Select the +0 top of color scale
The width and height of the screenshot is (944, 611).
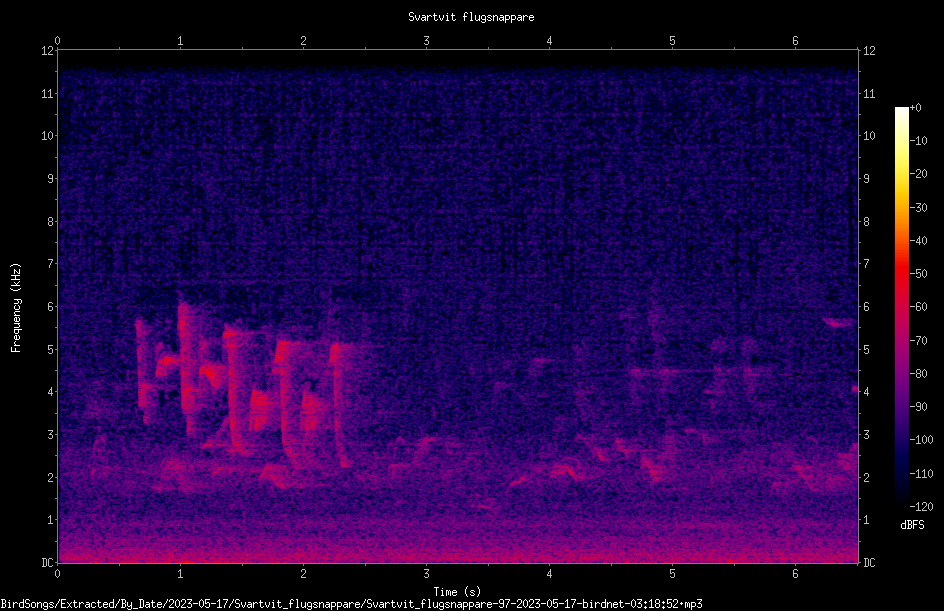(915, 108)
